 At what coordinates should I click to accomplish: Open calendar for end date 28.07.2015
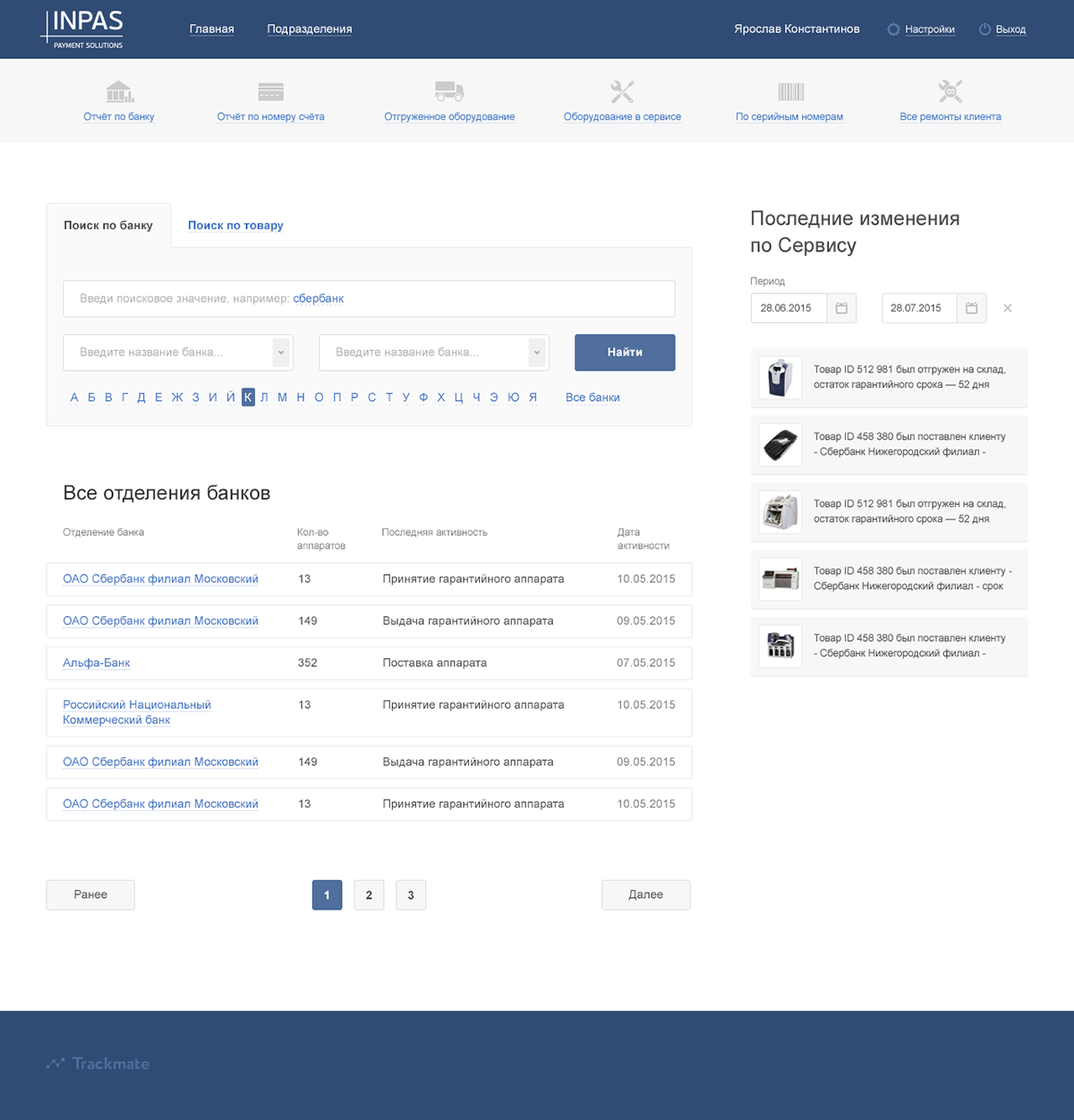tap(971, 308)
